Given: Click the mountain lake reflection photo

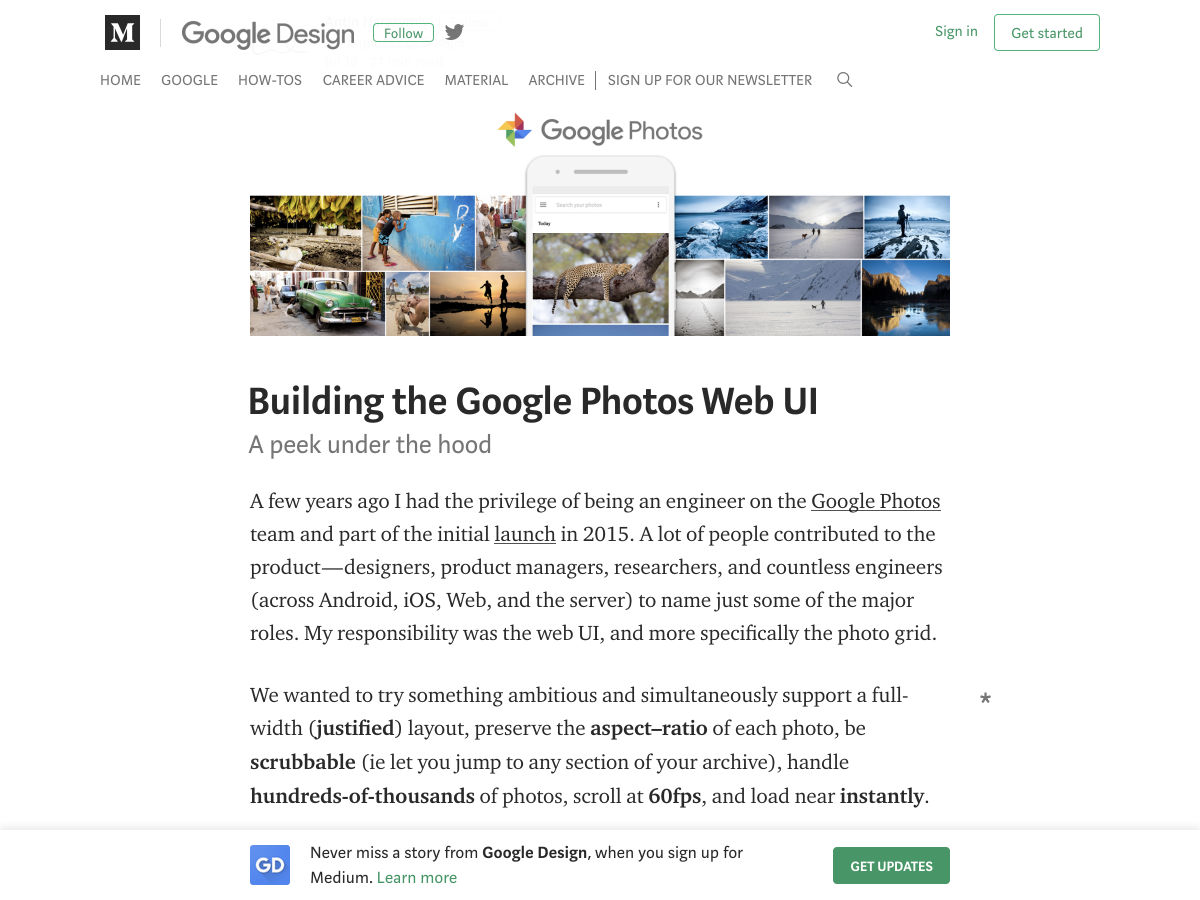Looking at the screenshot, I should coord(906,298).
